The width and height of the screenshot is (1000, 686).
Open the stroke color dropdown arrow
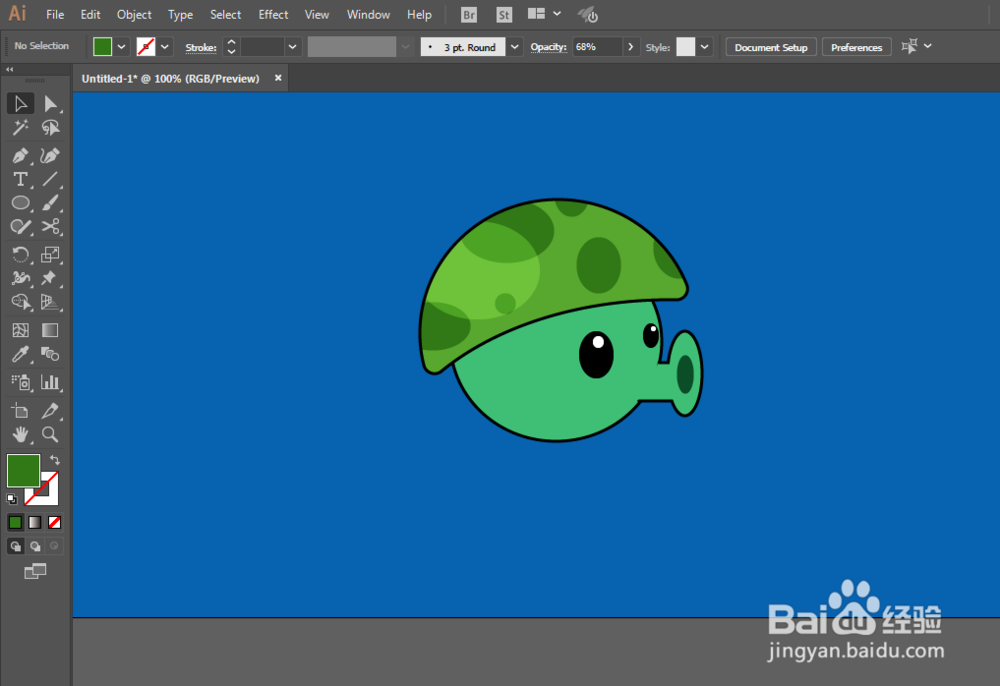click(165, 47)
